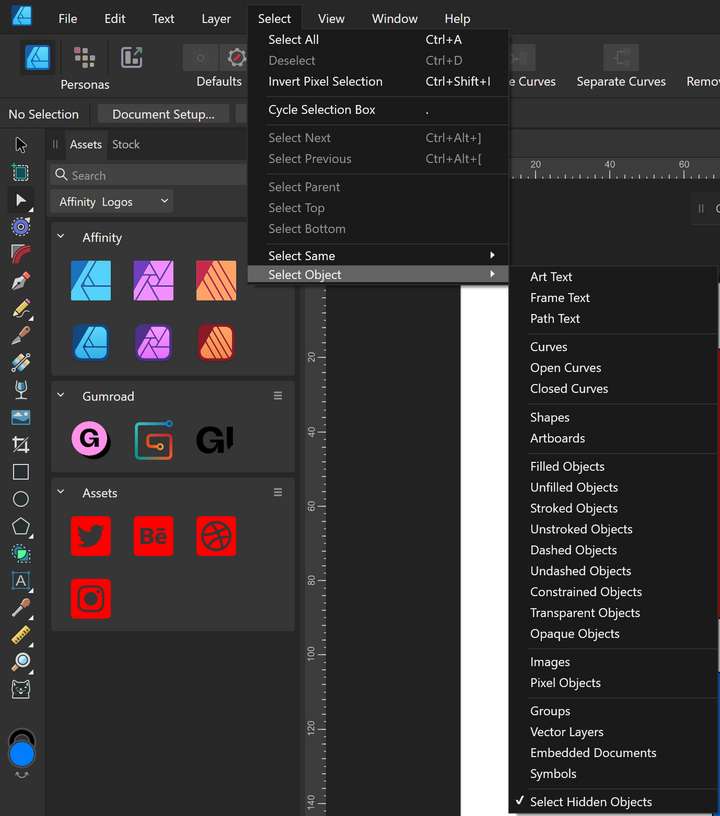Select the Color Picker eyedropper tool

pos(21,608)
